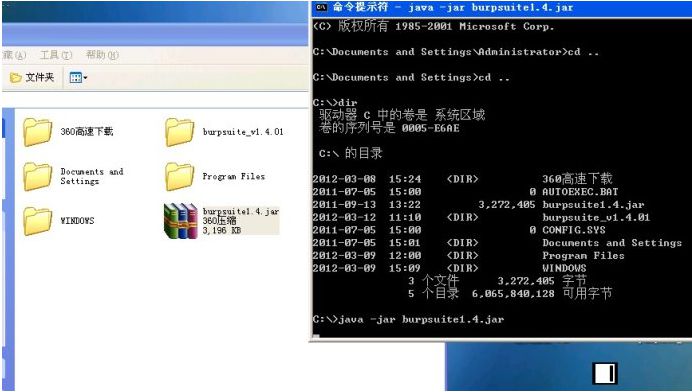Select the burpsuite1.4.jar archive icon
The width and height of the screenshot is (692, 392).
181,221
